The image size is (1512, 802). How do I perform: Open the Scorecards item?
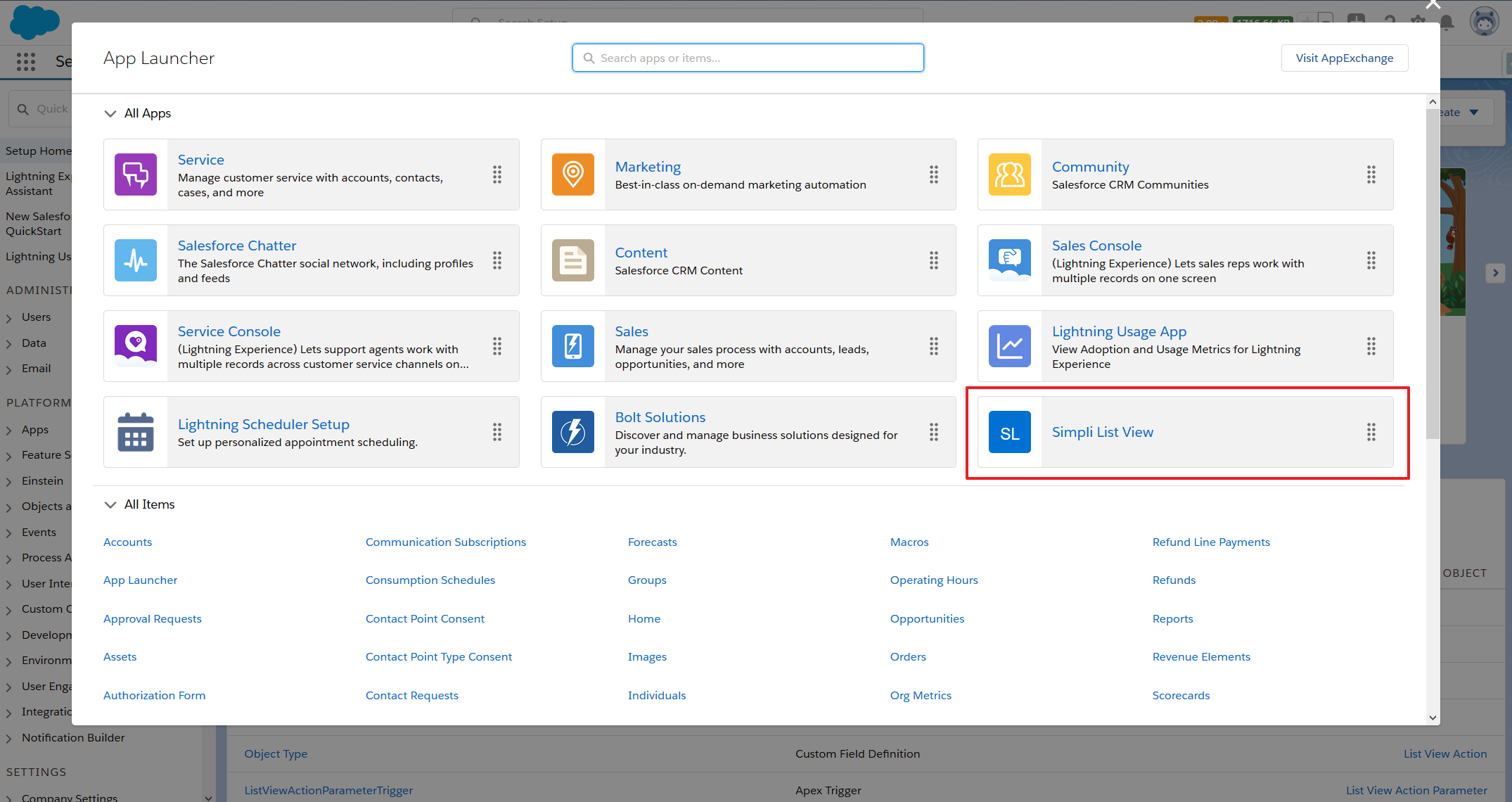click(x=1181, y=695)
